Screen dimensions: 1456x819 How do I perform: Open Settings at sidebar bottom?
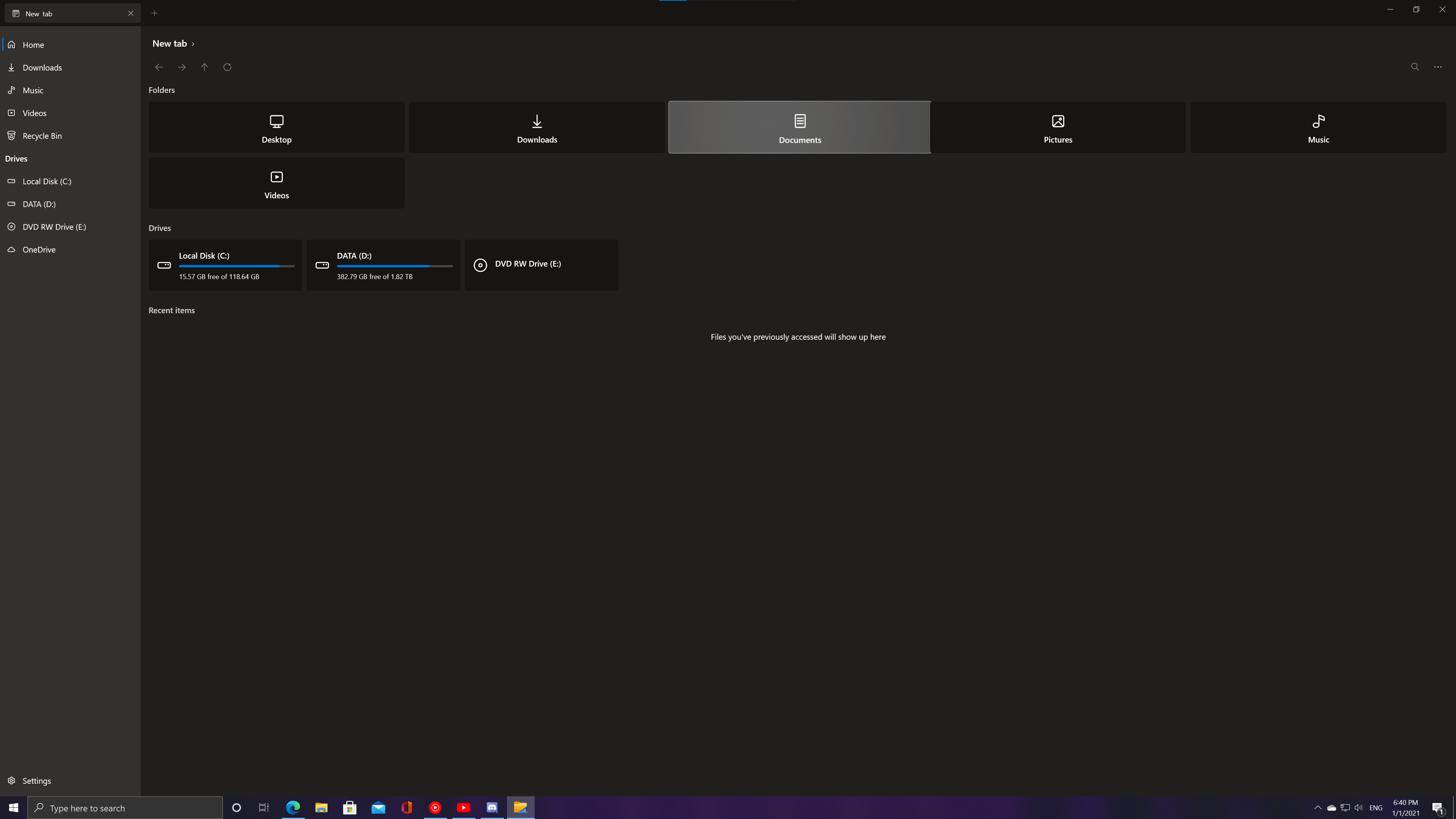point(36,781)
